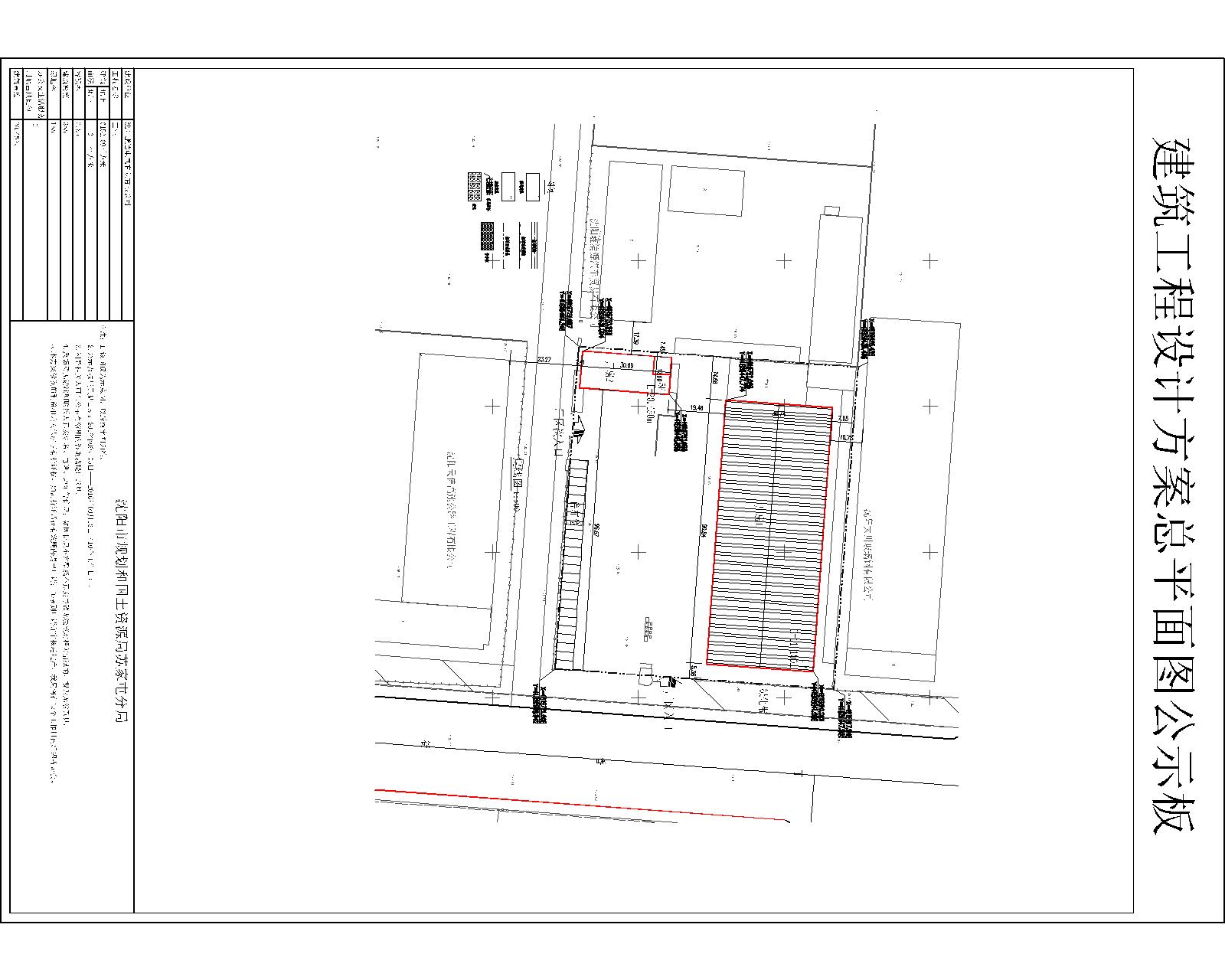The image size is (1225, 980).
Task: Click the 96.84 dimension beside the hatched building
Action: tap(703, 530)
